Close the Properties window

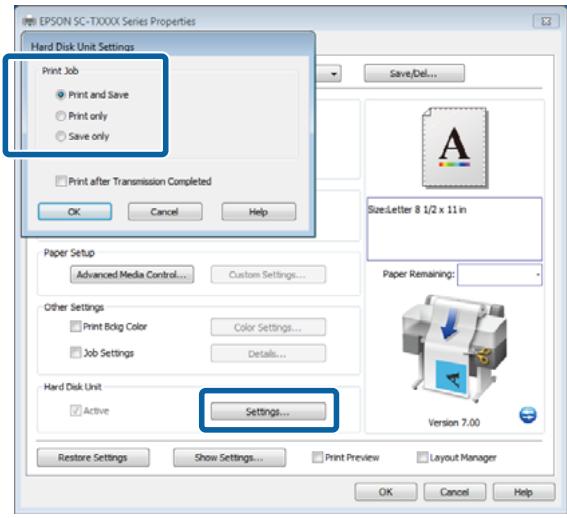546,21
